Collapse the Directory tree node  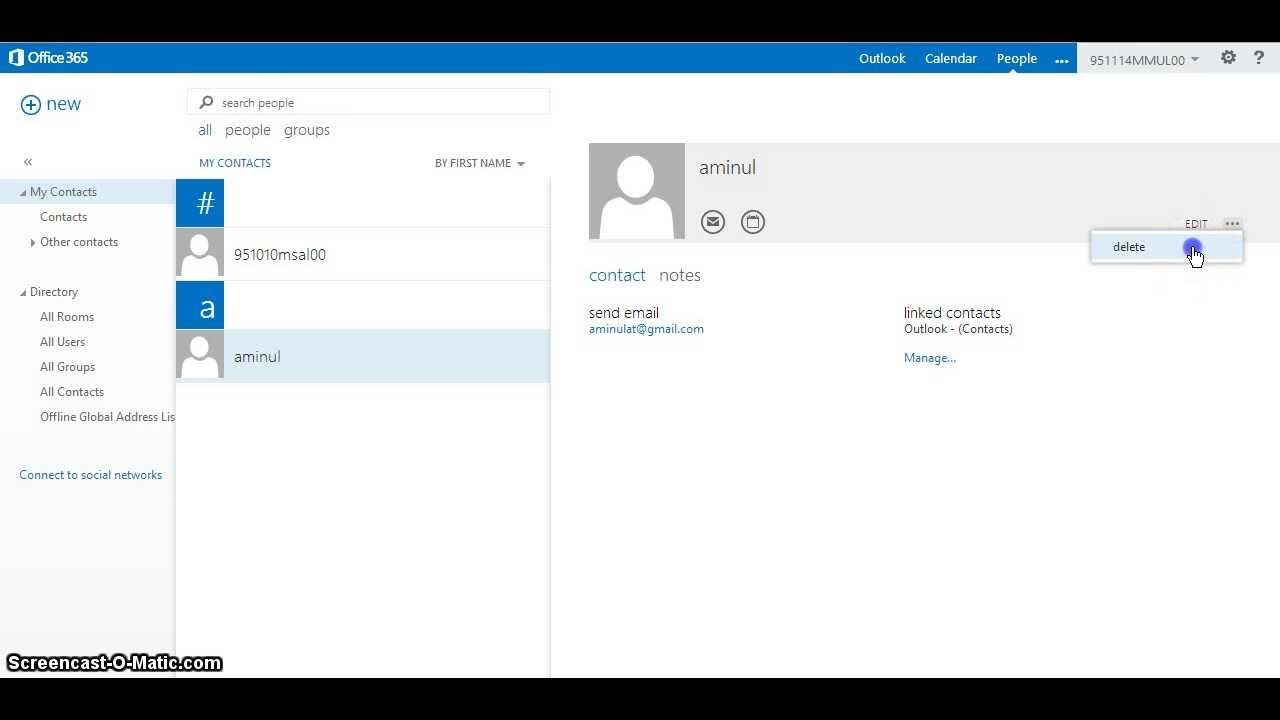point(23,292)
